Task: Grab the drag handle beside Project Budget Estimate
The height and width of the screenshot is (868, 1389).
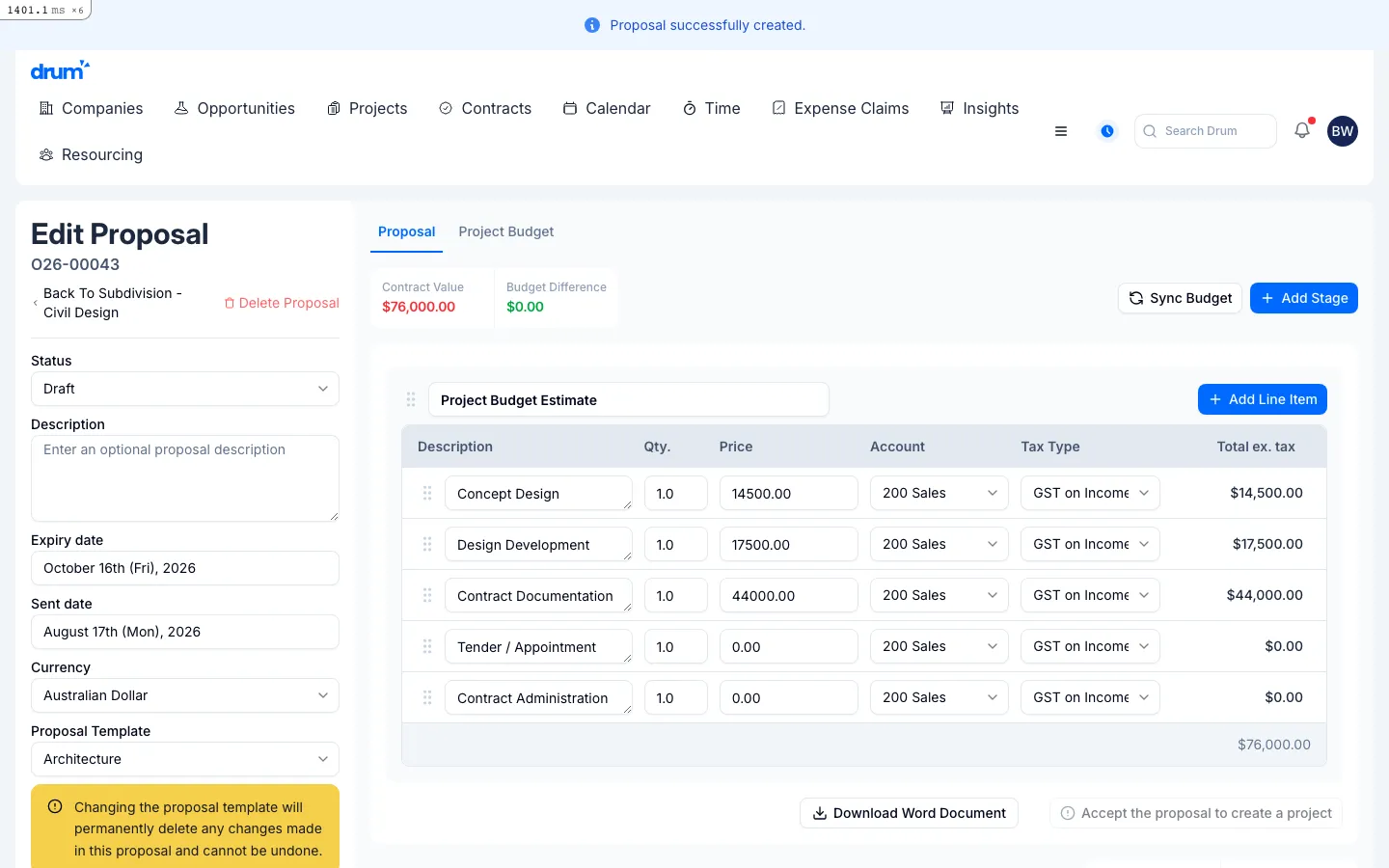Action: 411,399
